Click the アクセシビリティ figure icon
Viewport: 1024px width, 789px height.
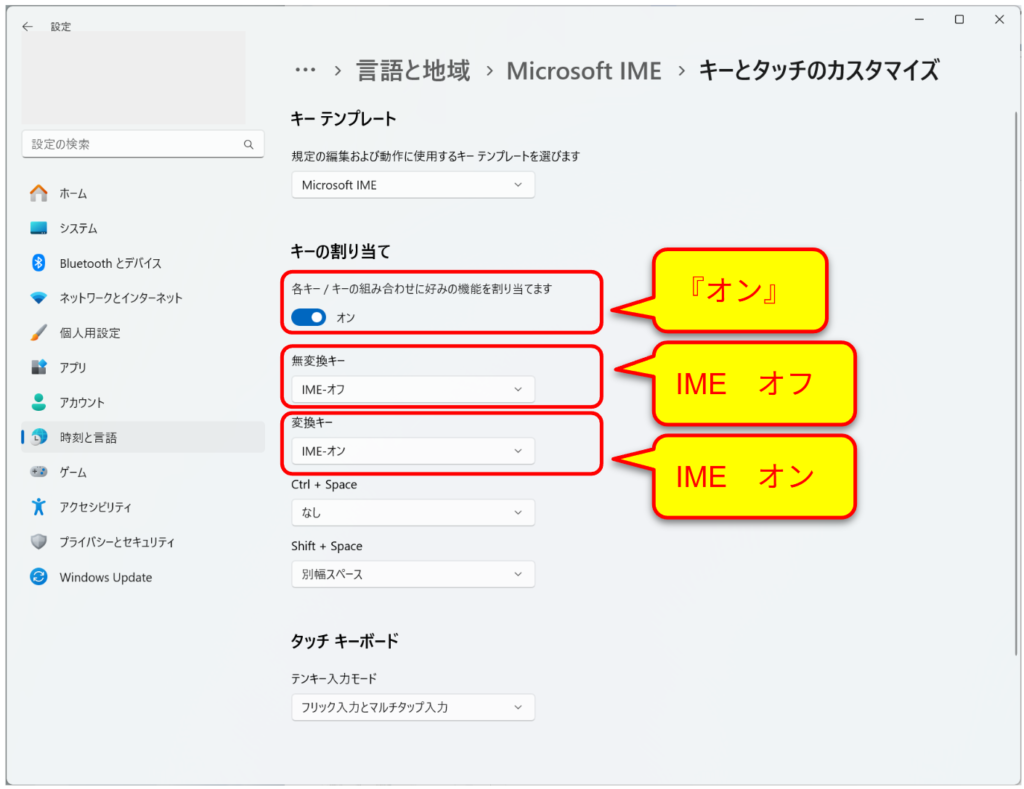tap(39, 507)
